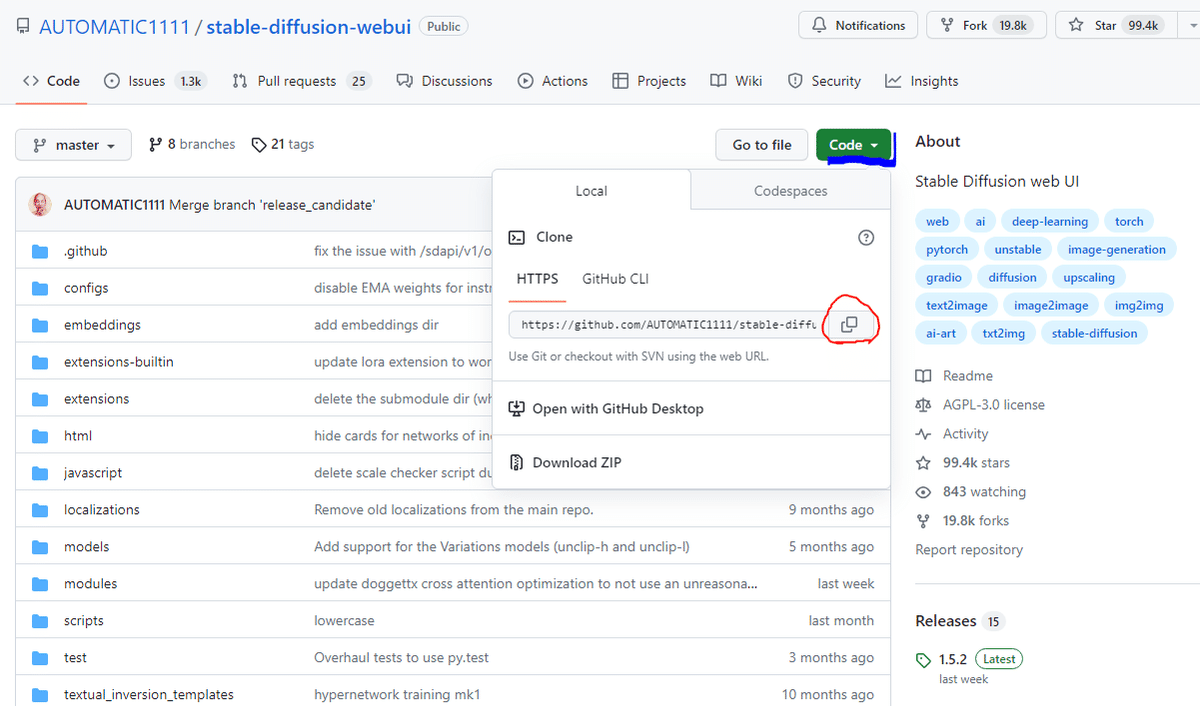Open the .github folder
The image size is (1200, 706).
click(85, 251)
